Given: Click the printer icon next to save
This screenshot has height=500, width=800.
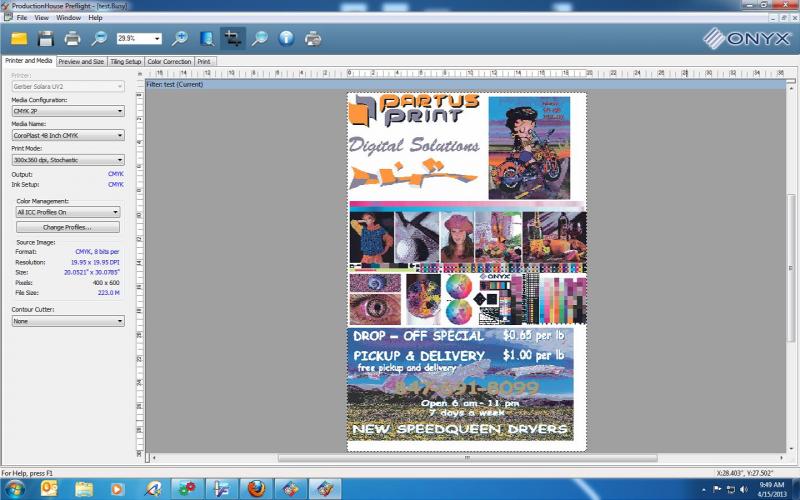Looking at the screenshot, I should click(x=72, y=38).
